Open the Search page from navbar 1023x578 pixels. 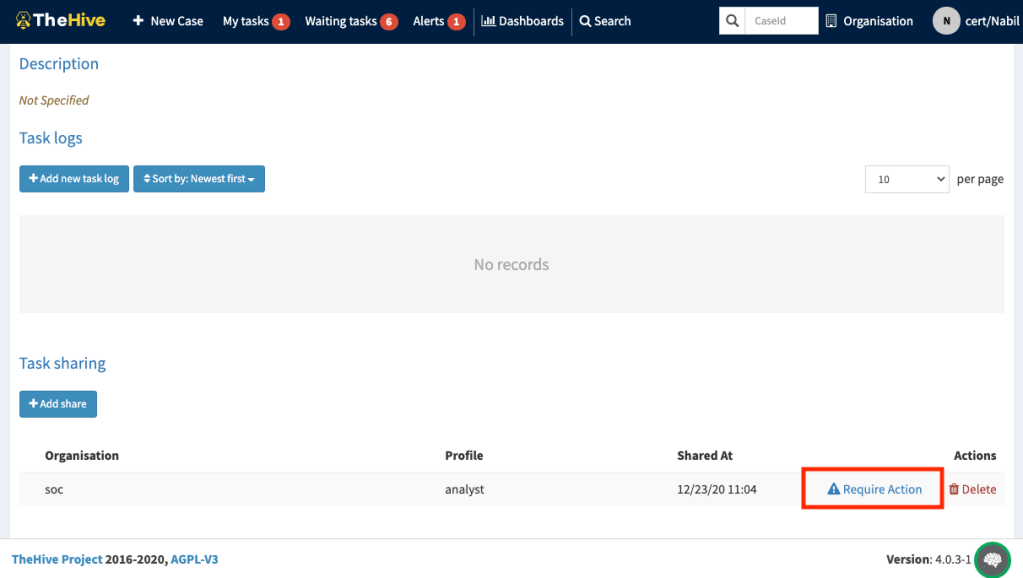[605, 21]
